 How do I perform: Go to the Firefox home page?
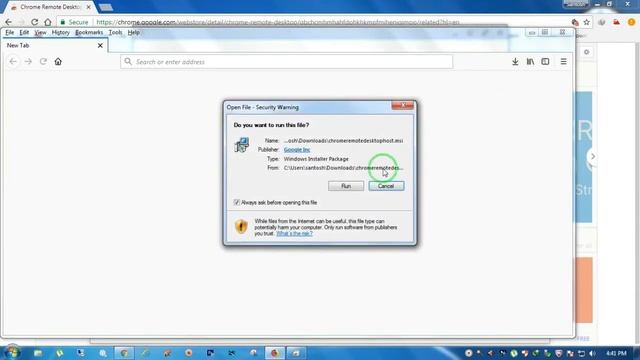(x=58, y=62)
